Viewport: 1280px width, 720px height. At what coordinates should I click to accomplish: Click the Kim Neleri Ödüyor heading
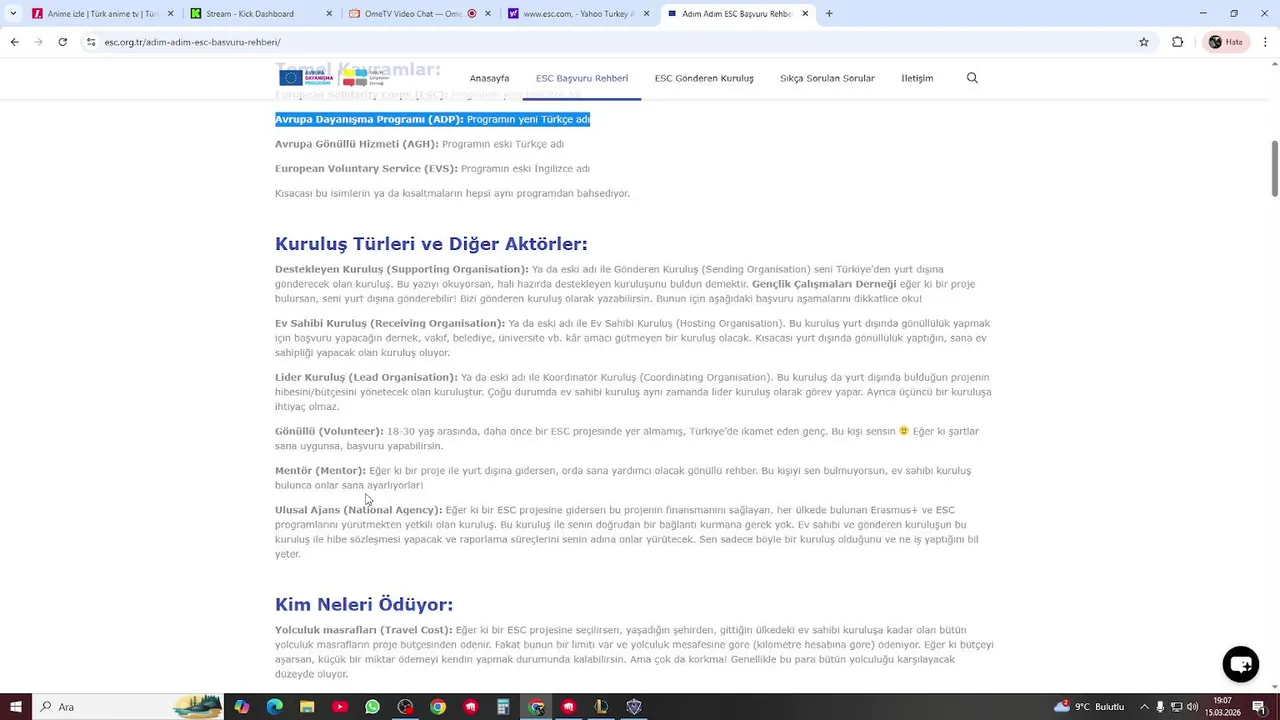(x=364, y=604)
